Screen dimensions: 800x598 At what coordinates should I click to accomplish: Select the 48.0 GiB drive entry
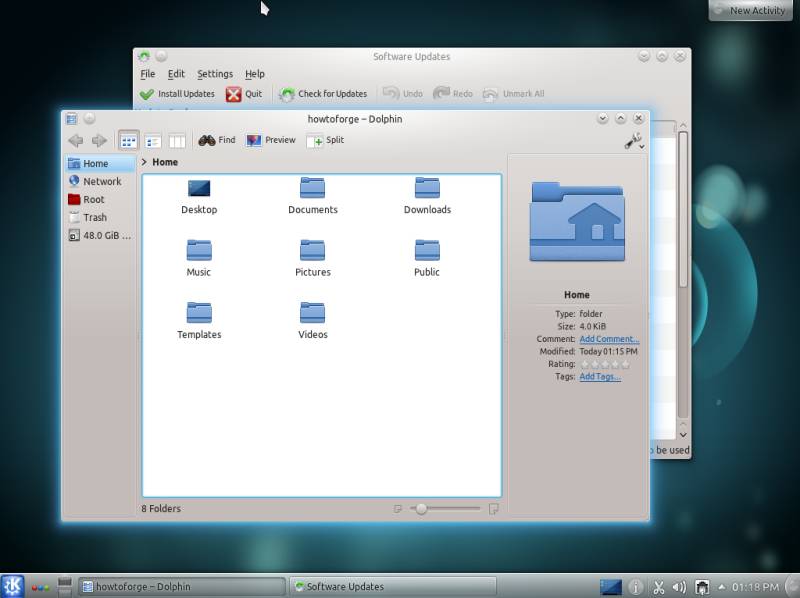click(x=100, y=235)
